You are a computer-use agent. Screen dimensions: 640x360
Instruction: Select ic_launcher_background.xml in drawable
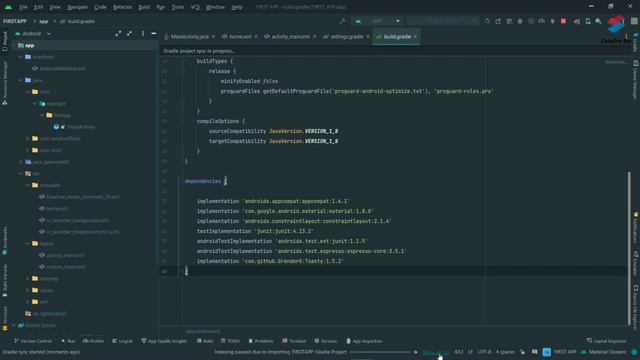(x=73, y=220)
